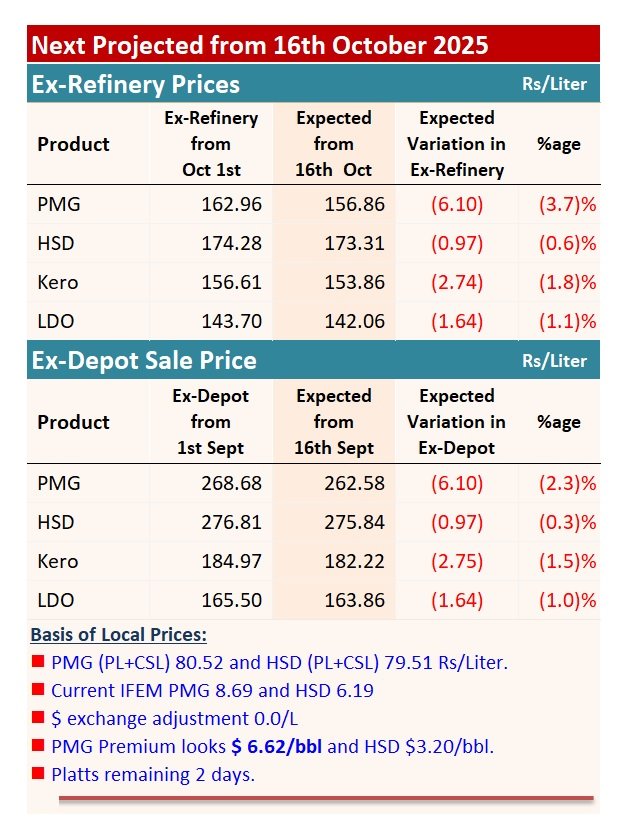Click red bullet beside PMG Premium line
The width and height of the screenshot is (622, 840).
[x=38, y=745]
